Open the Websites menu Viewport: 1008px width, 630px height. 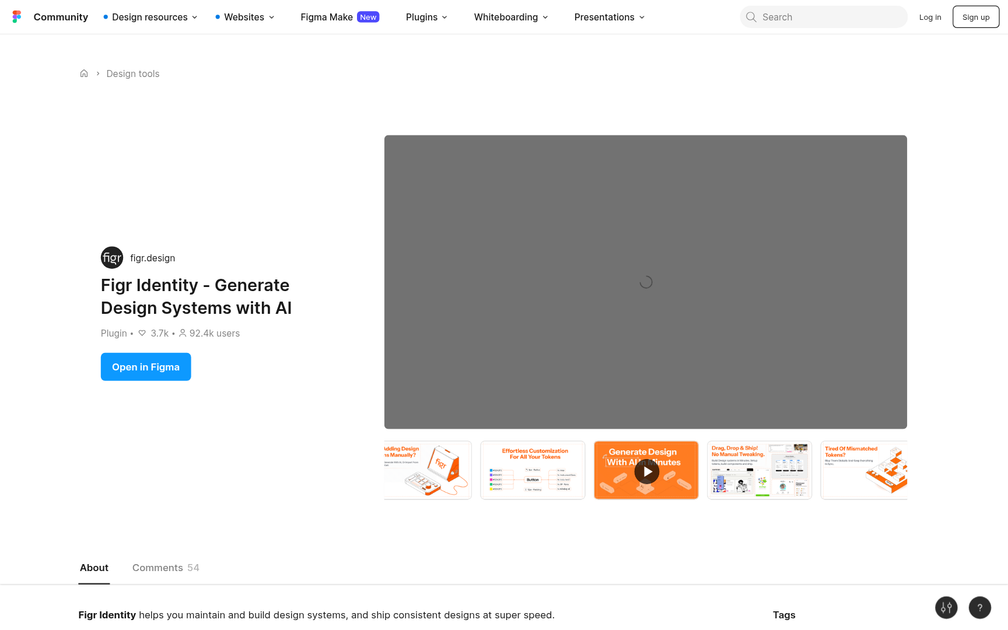[244, 17]
